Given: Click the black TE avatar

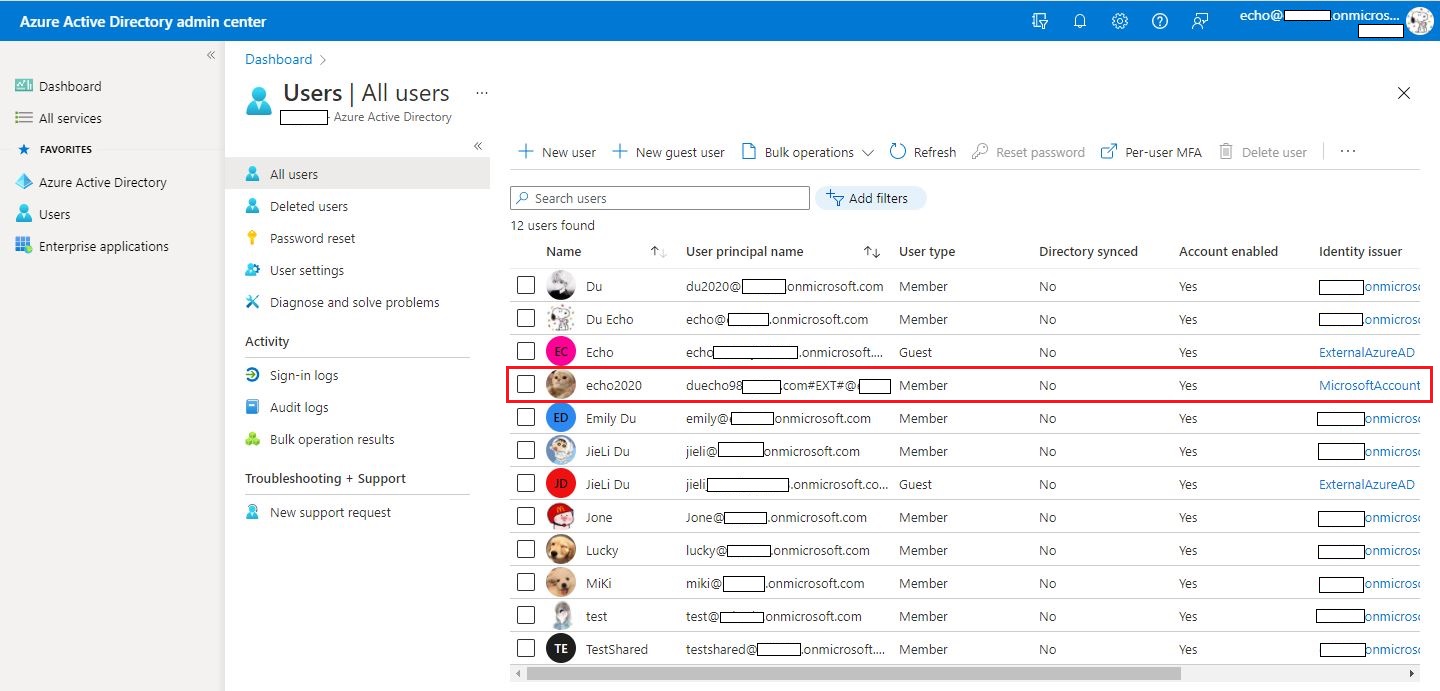Looking at the screenshot, I should tap(561, 649).
